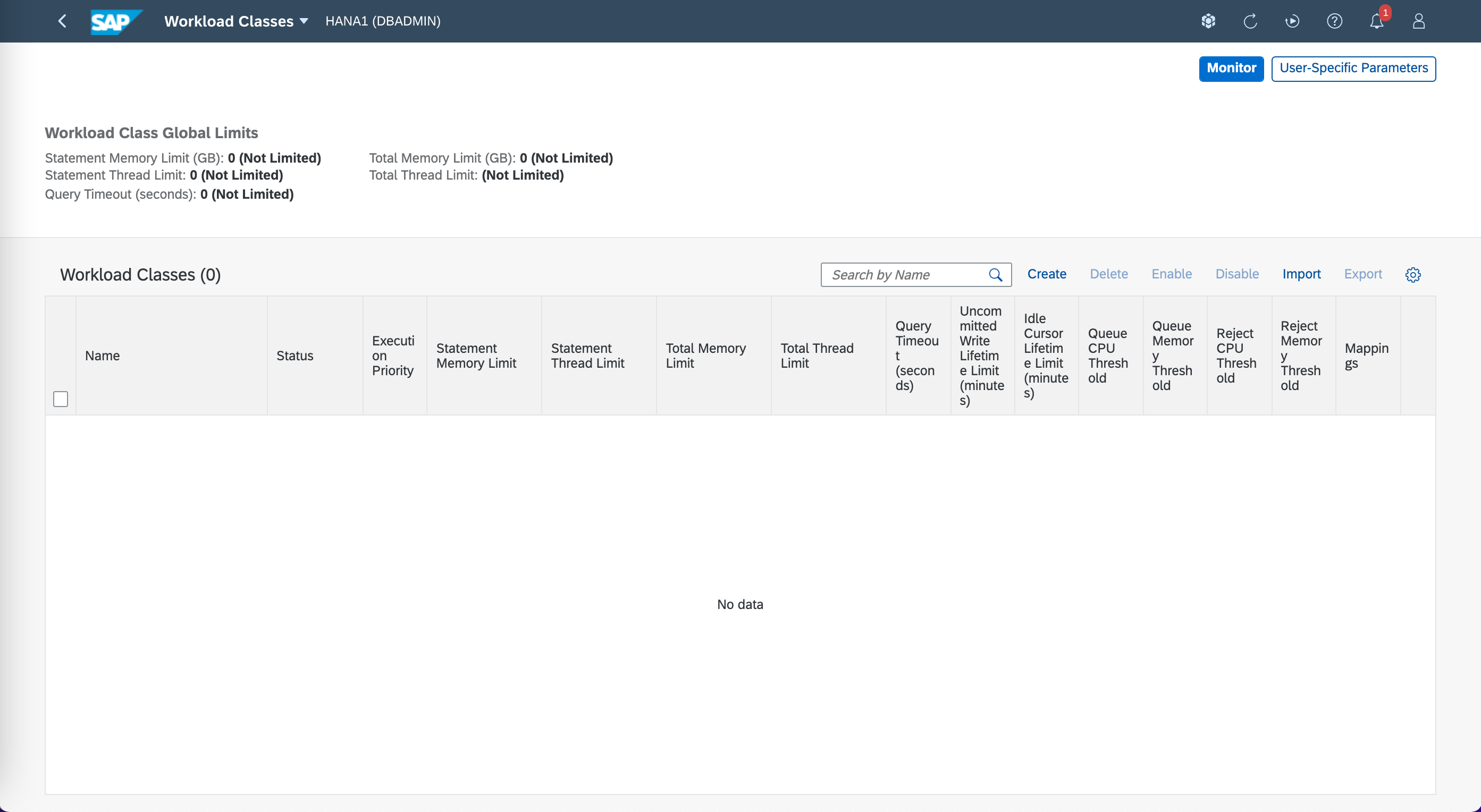Click the Status column header

pos(294,356)
